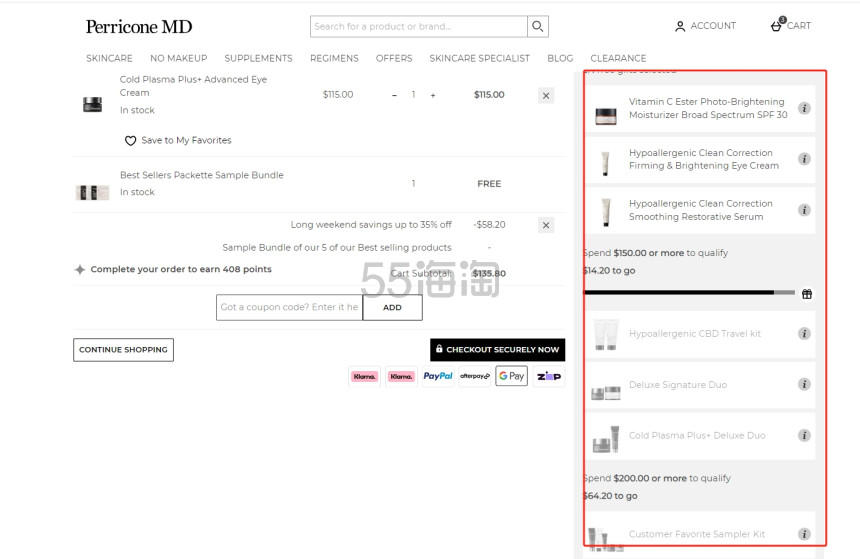Click the $135.80 cart subtotal value
The height and width of the screenshot is (559, 860).
click(489, 273)
